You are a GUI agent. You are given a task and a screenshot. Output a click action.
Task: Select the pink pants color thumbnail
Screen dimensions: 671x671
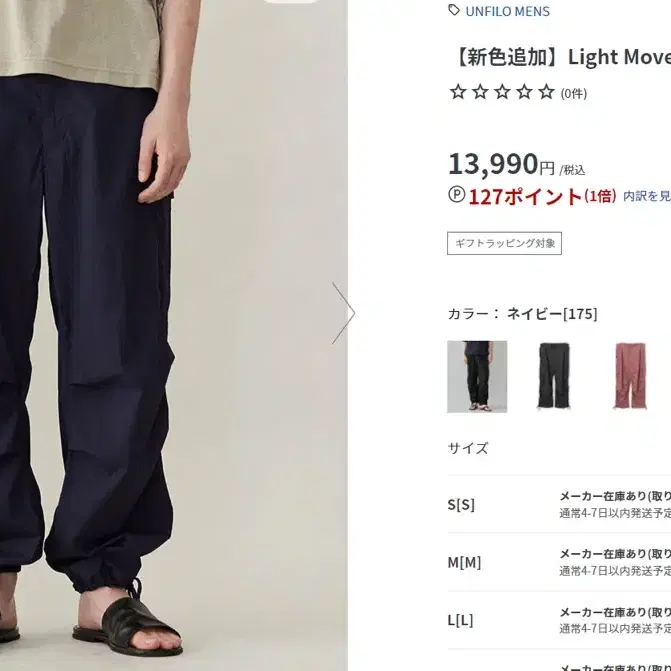tap(630, 377)
